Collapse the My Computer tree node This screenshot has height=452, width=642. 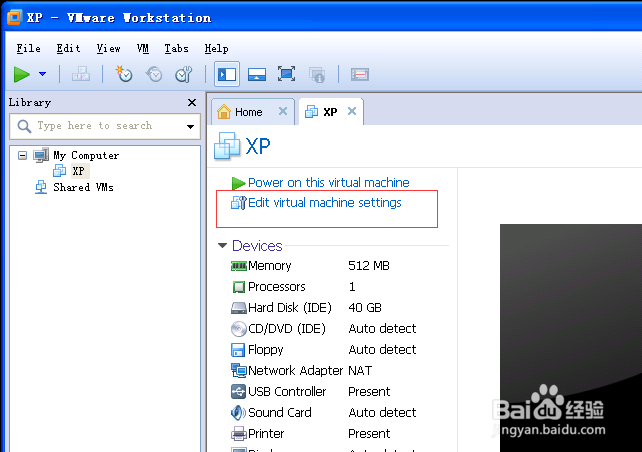(x=23, y=156)
